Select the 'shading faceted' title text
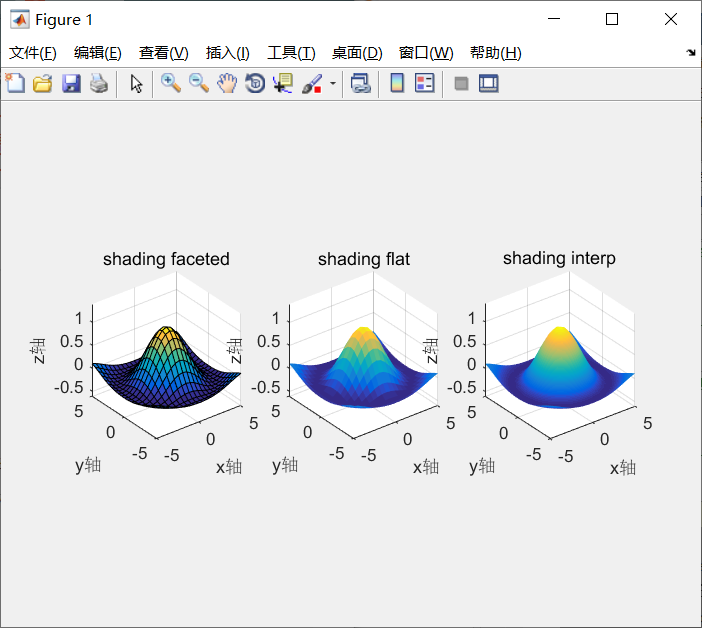The width and height of the screenshot is (702, 628). [x=166, y=259]
